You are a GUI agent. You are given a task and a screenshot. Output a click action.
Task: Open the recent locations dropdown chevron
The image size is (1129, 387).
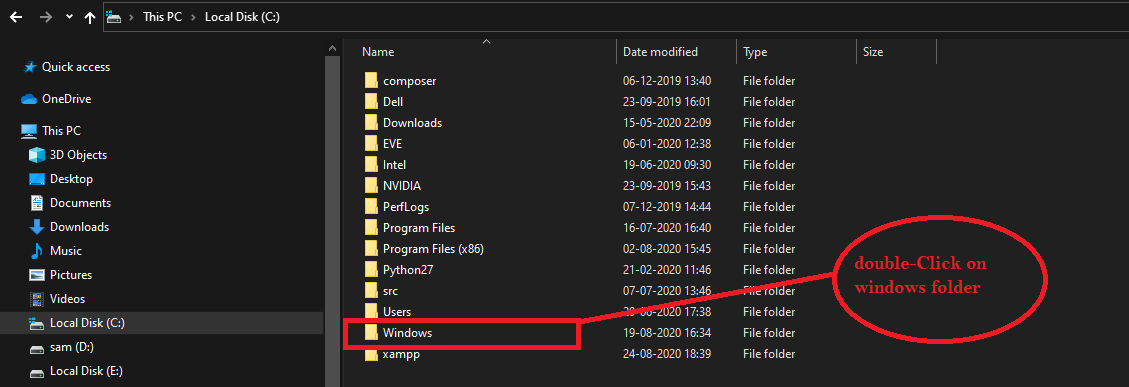pos(69,17)
